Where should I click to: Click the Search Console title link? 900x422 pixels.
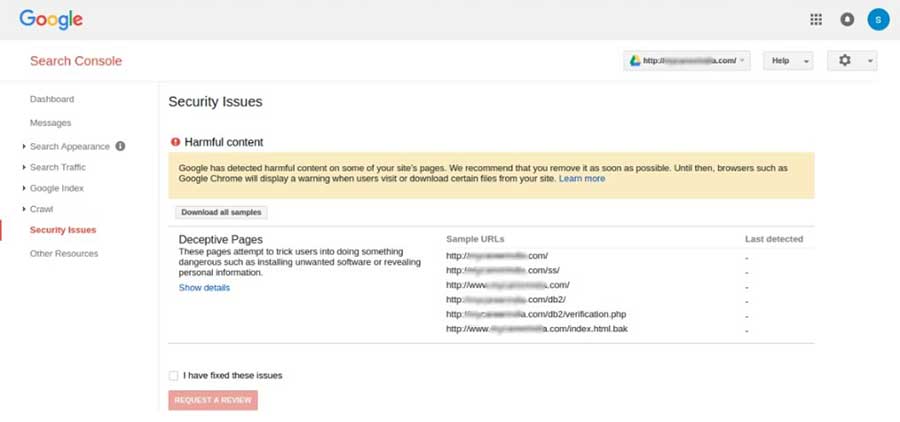pos(76,61)
